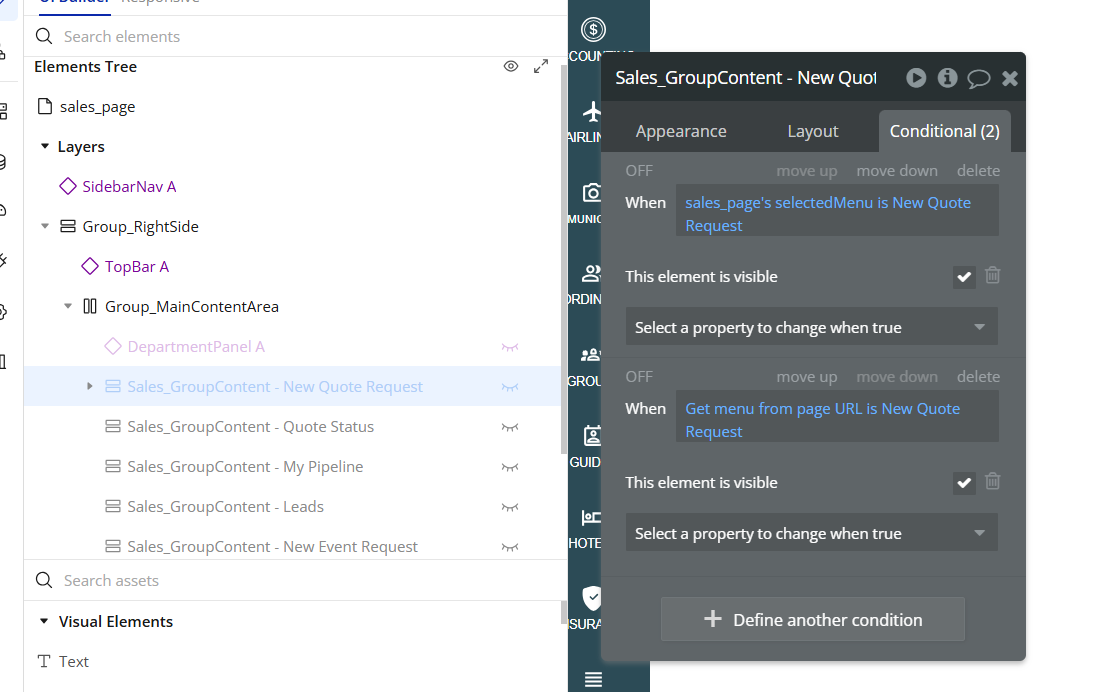Click the eye icon beside Elements Tree

coord(511,66)
